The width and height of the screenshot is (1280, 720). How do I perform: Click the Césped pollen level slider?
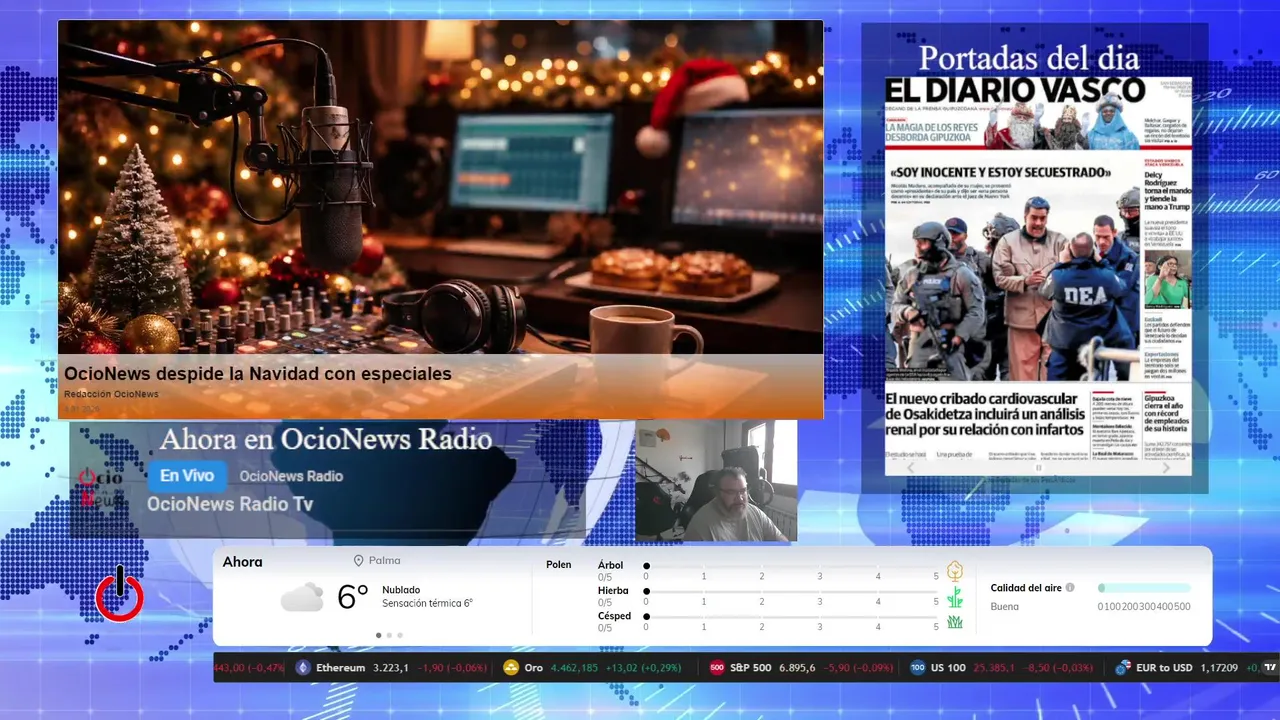click(791, 617)
